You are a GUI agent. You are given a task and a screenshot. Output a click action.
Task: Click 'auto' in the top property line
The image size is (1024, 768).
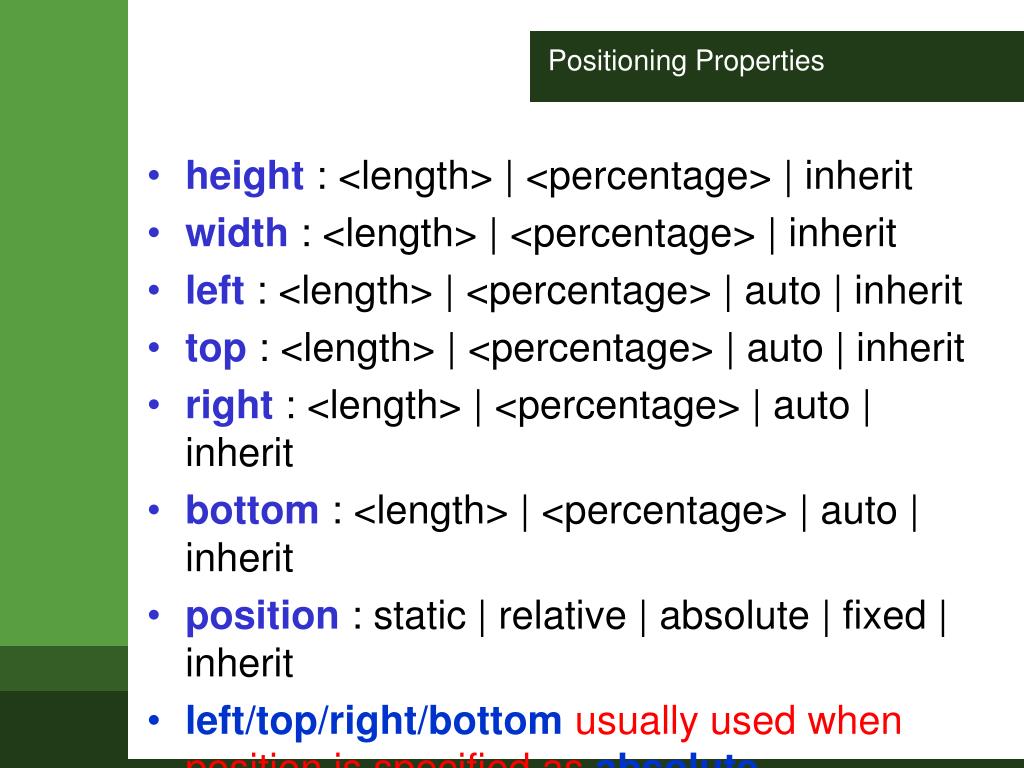[784, 349]
